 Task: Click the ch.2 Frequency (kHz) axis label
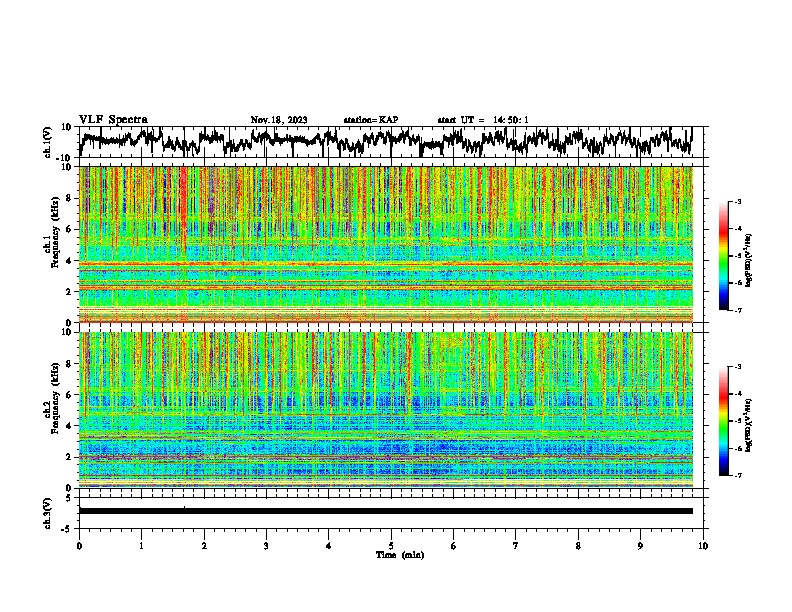52,398
